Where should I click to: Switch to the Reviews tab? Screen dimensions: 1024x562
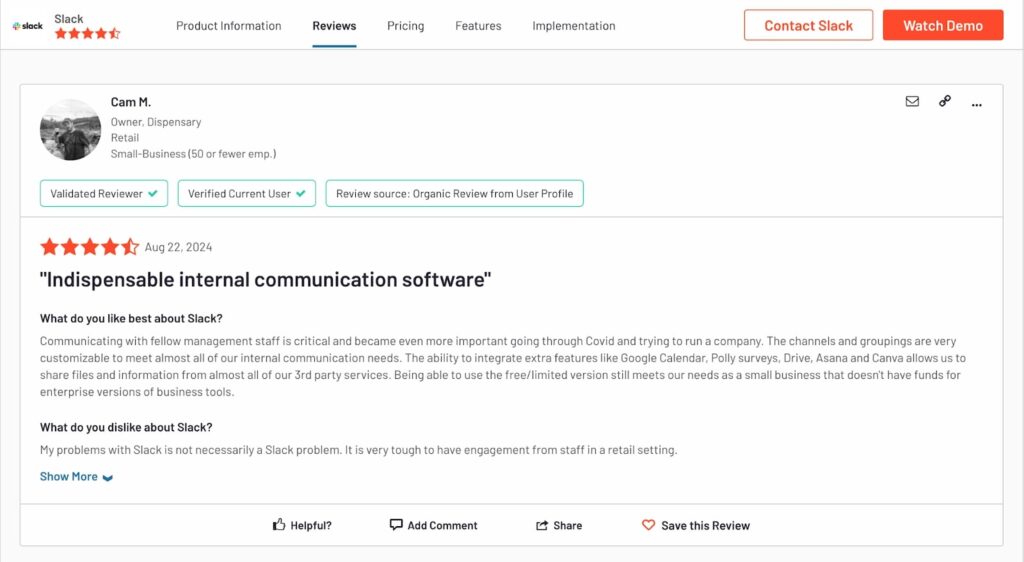334,25
